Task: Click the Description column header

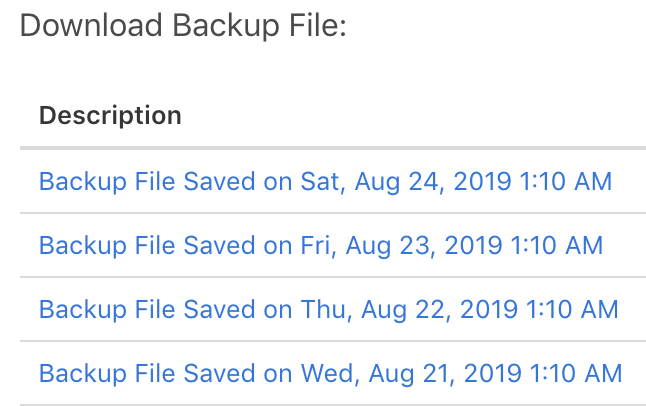Action: tap(110, 115)
